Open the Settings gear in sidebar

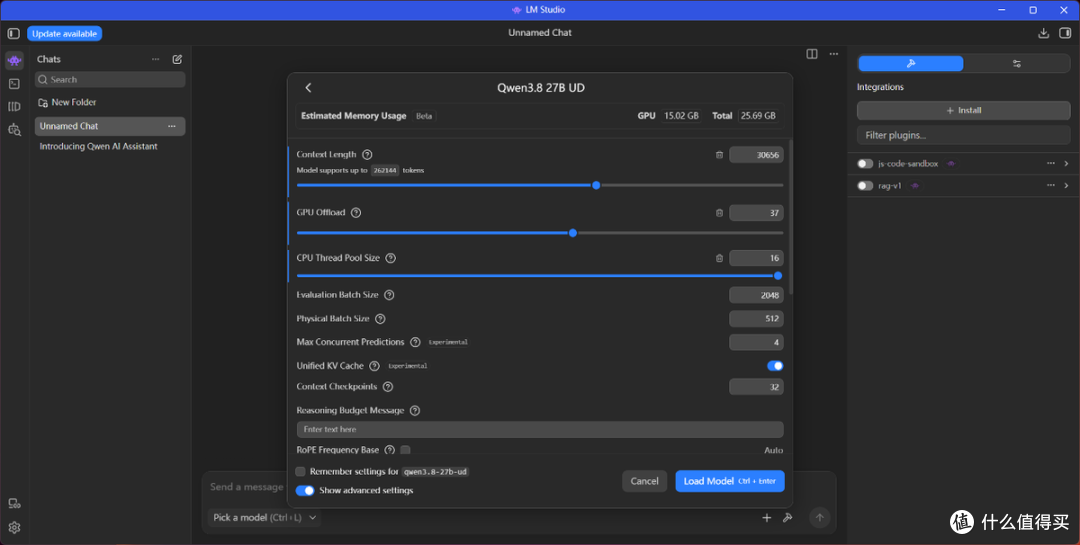(14, 527)
